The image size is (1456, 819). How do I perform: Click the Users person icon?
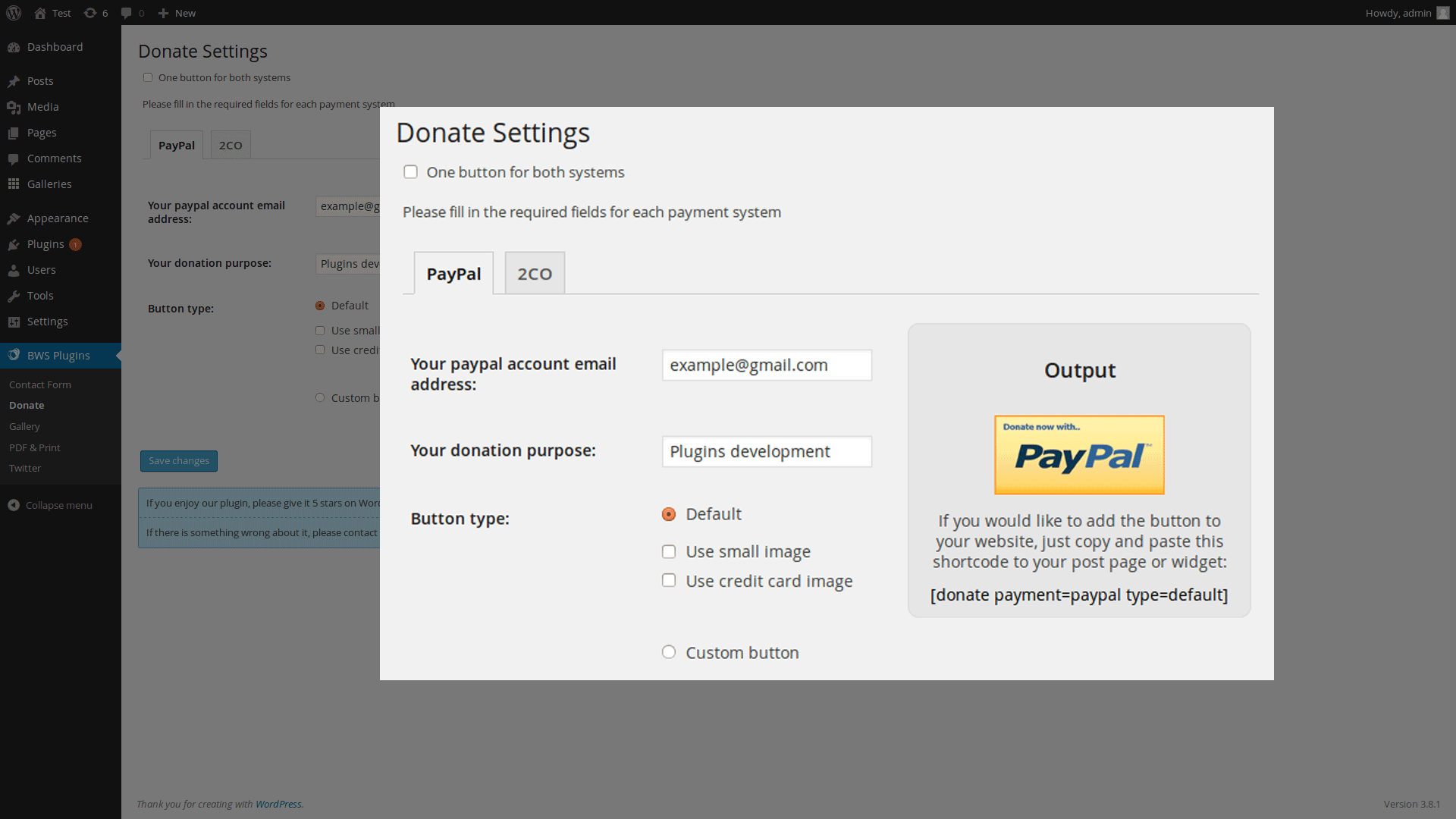point(14,270)
